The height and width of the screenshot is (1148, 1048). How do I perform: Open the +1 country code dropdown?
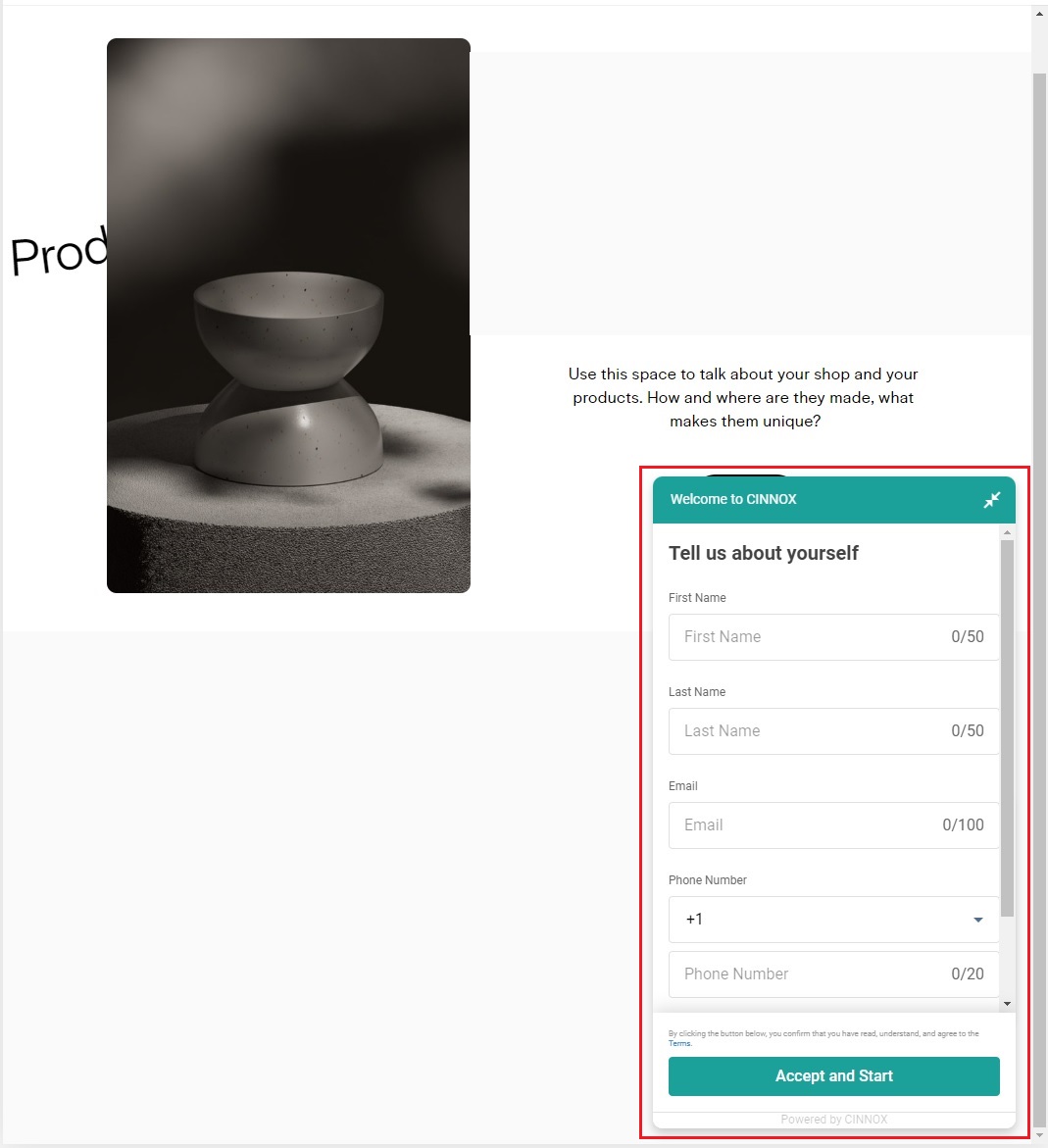[x=833, y=920]
